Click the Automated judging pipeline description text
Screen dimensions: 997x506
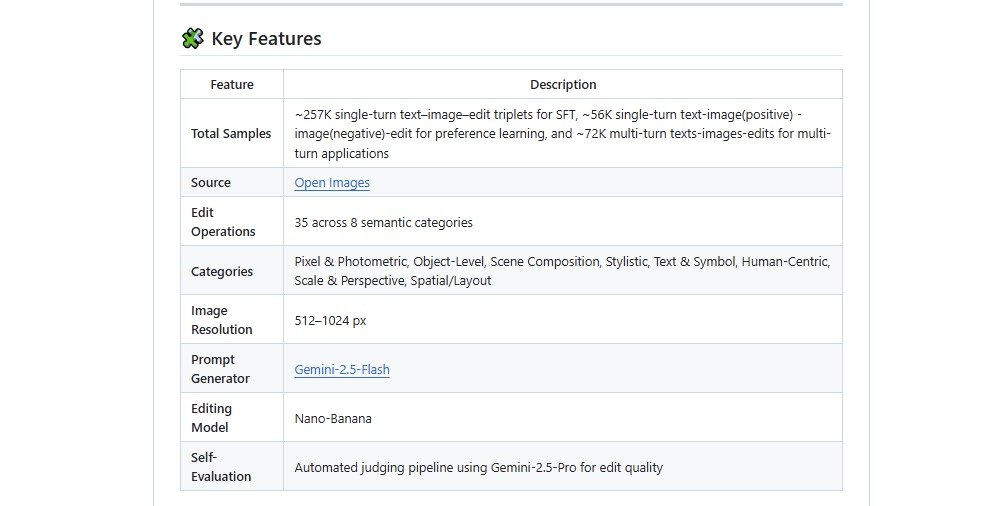click(478, 468)
